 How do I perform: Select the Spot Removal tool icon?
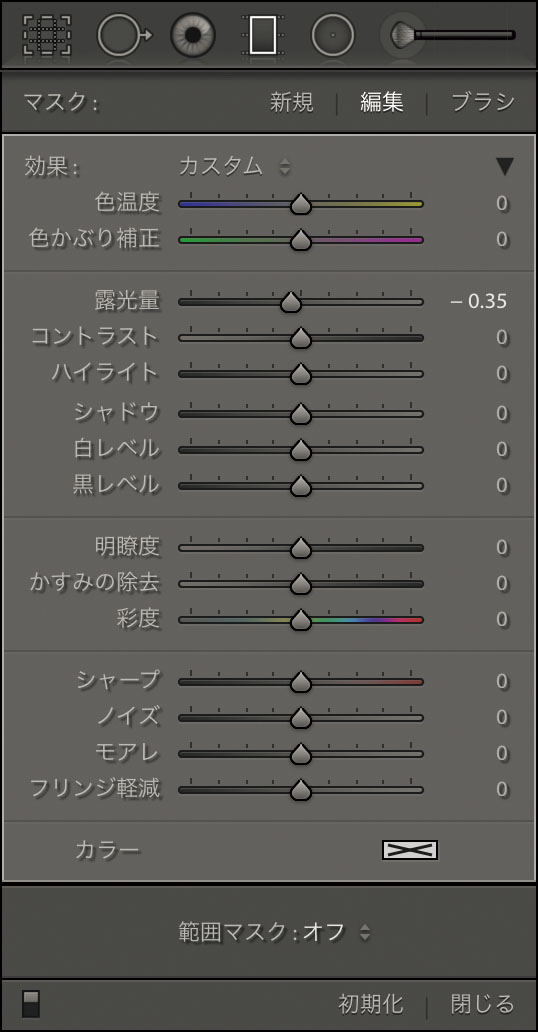pyautogui.click(x=124, y=34)
